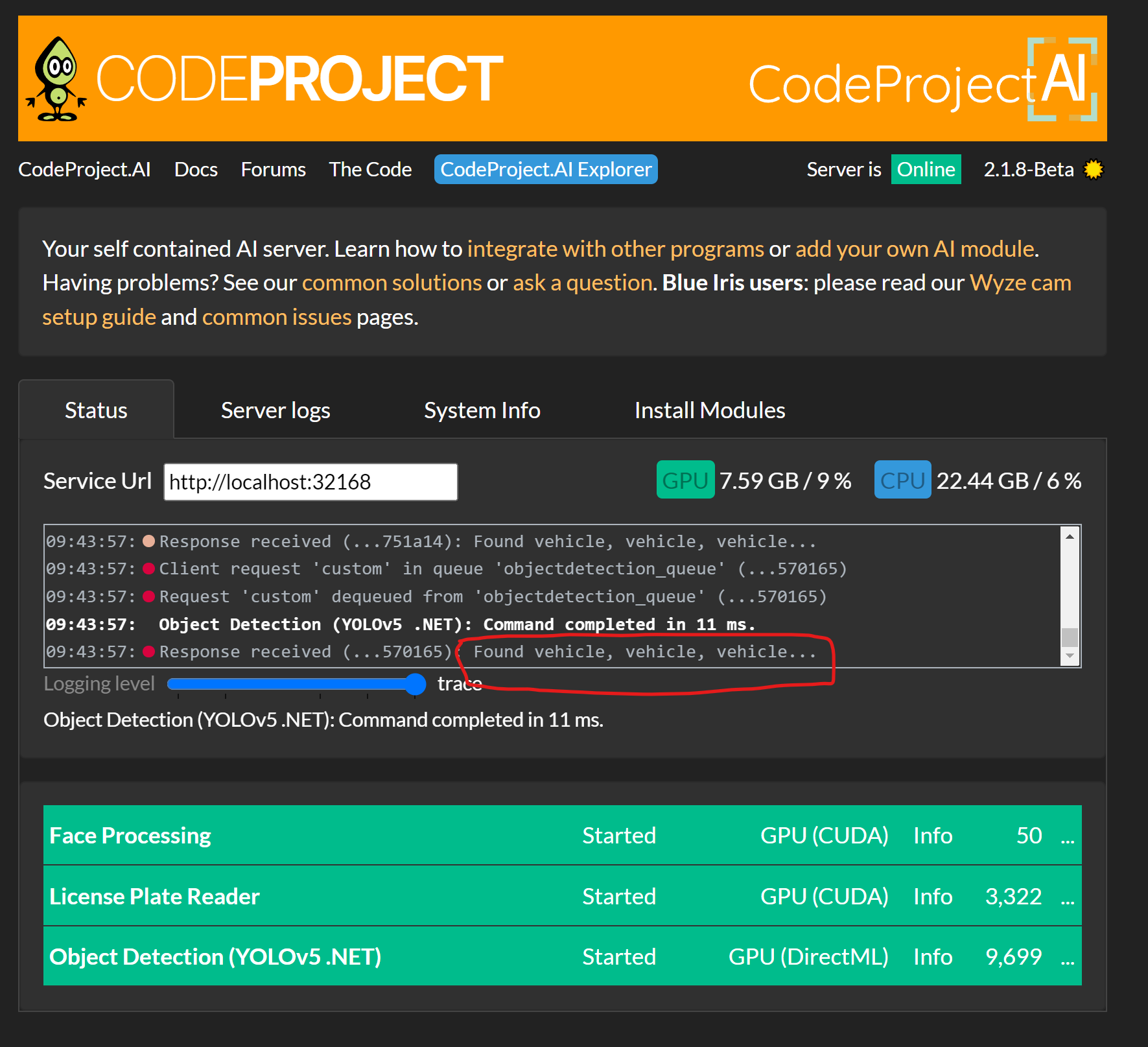Image resolution: width=1148 pixels, height=1047 pixels.
Task: Open The Code nav link
Action: 370,169
